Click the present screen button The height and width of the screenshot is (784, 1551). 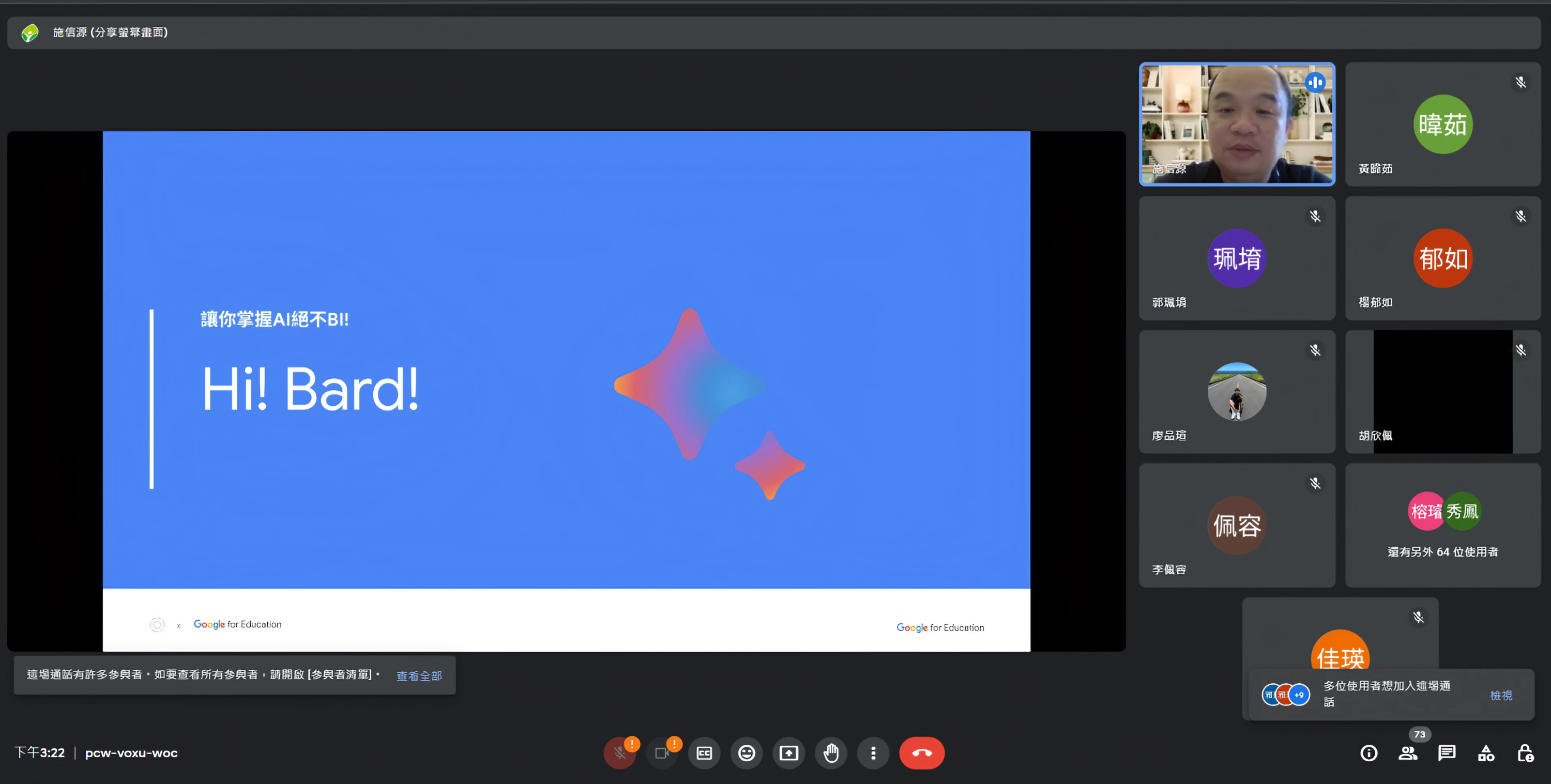click(x=789, y=752)
